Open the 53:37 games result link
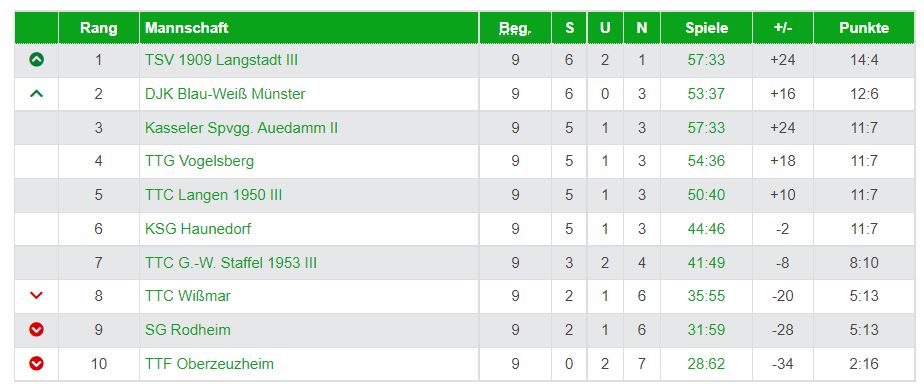The width and height of the screenshot is (924, 392). pos(706,94)
